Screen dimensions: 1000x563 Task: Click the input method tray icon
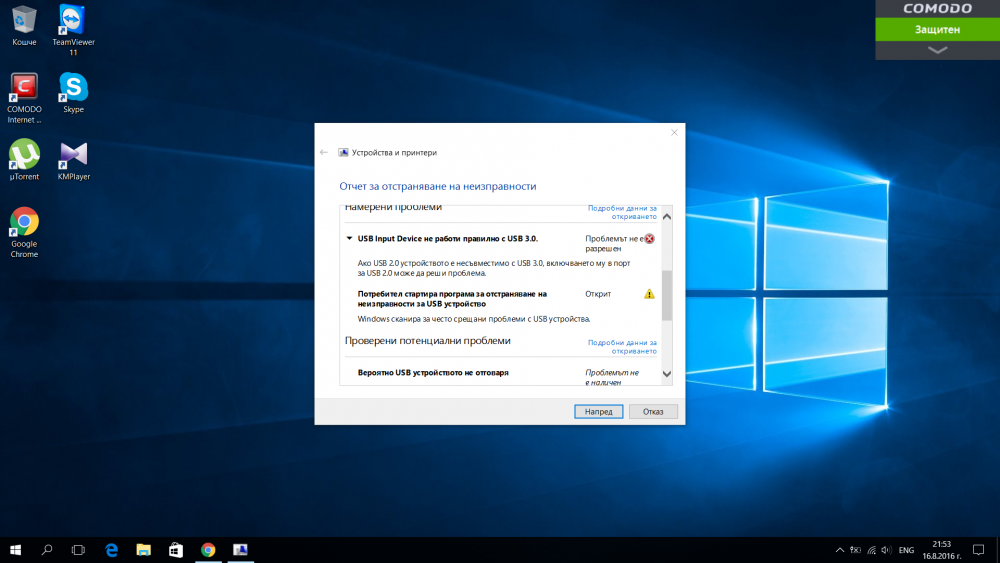[855, 550]
